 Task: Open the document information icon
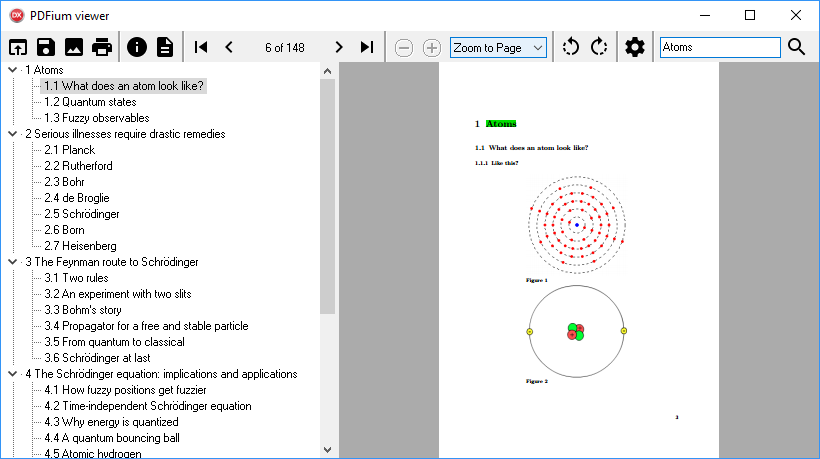click(137, 47)
